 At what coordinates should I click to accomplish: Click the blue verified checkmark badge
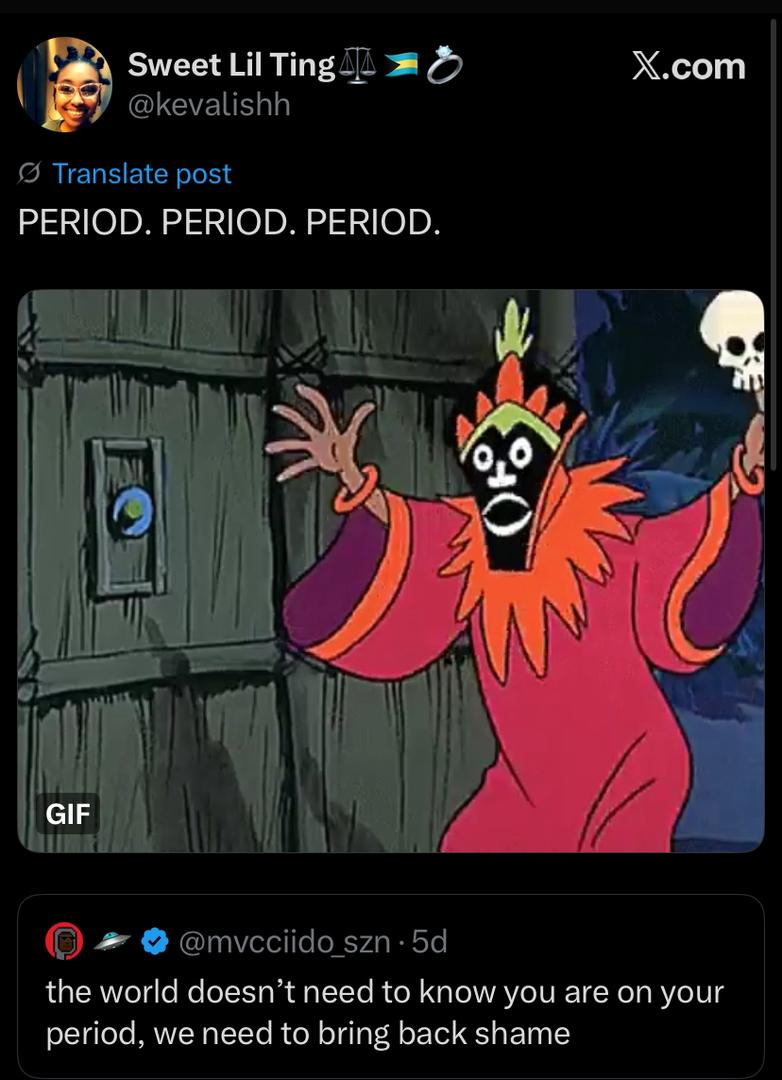click(x=155, y=942)
